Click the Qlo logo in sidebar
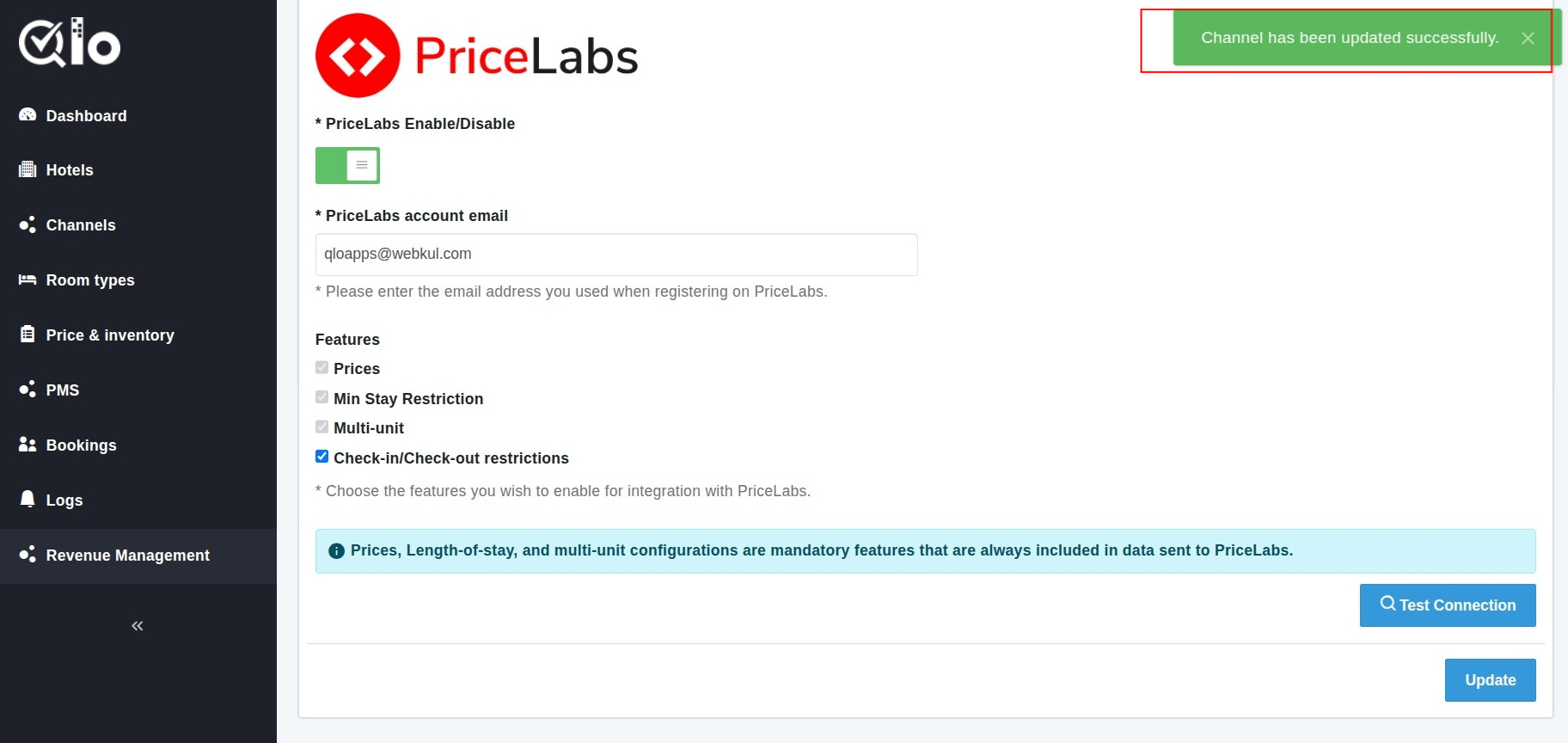Screen dimensions: 1568x743 click(x=70, y=42)
